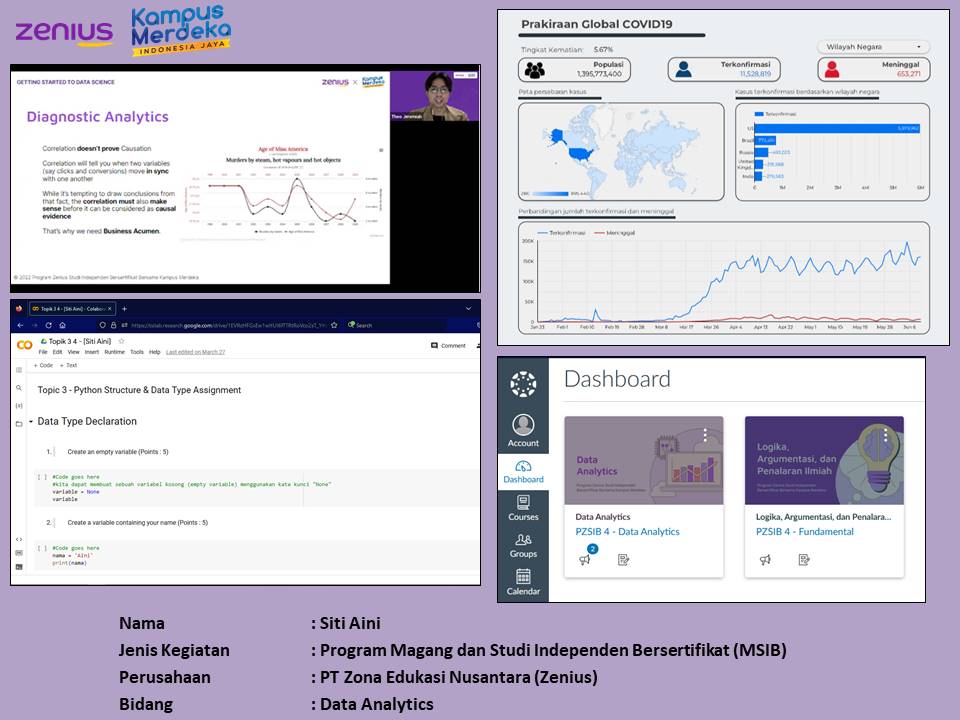Screen dimensions: 960x720
Task: Open the Wilayah Negara dropdown filter
Action: pos(873,47)
